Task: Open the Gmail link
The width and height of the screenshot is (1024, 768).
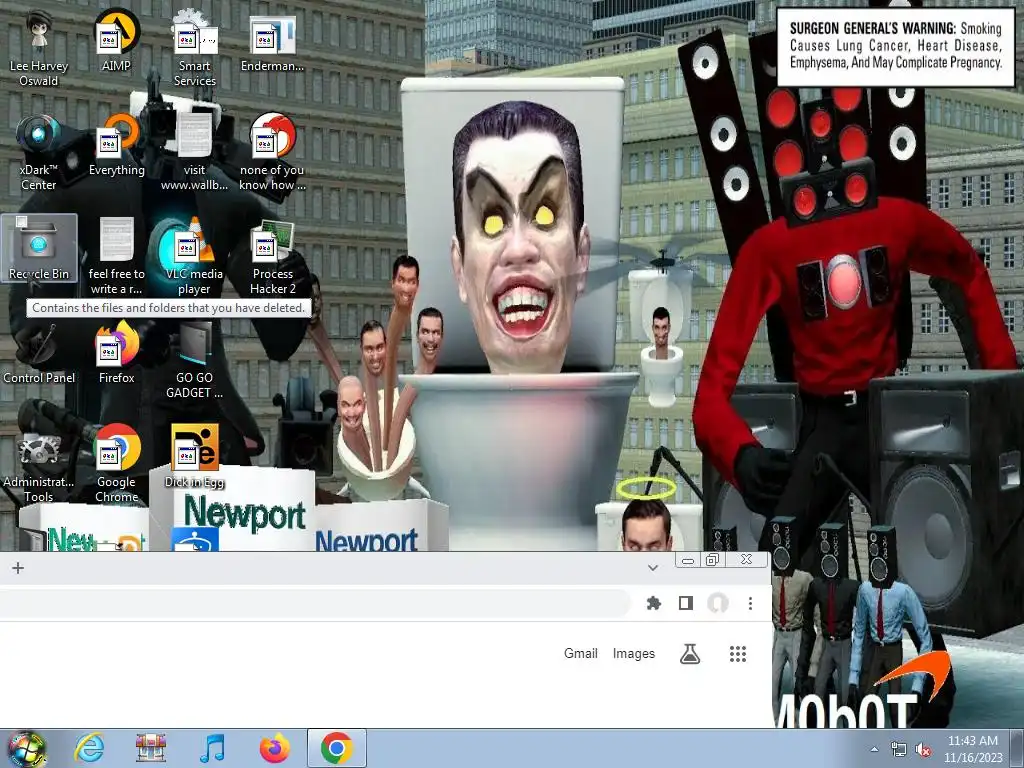Action: tap(581, 654)
